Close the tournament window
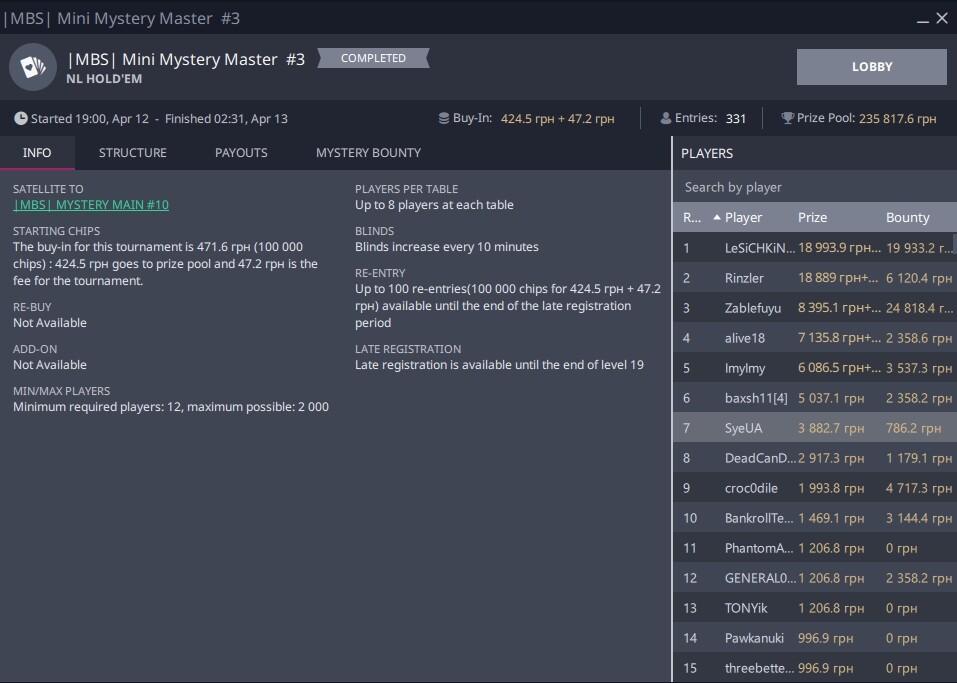 (x=942, y=18)
